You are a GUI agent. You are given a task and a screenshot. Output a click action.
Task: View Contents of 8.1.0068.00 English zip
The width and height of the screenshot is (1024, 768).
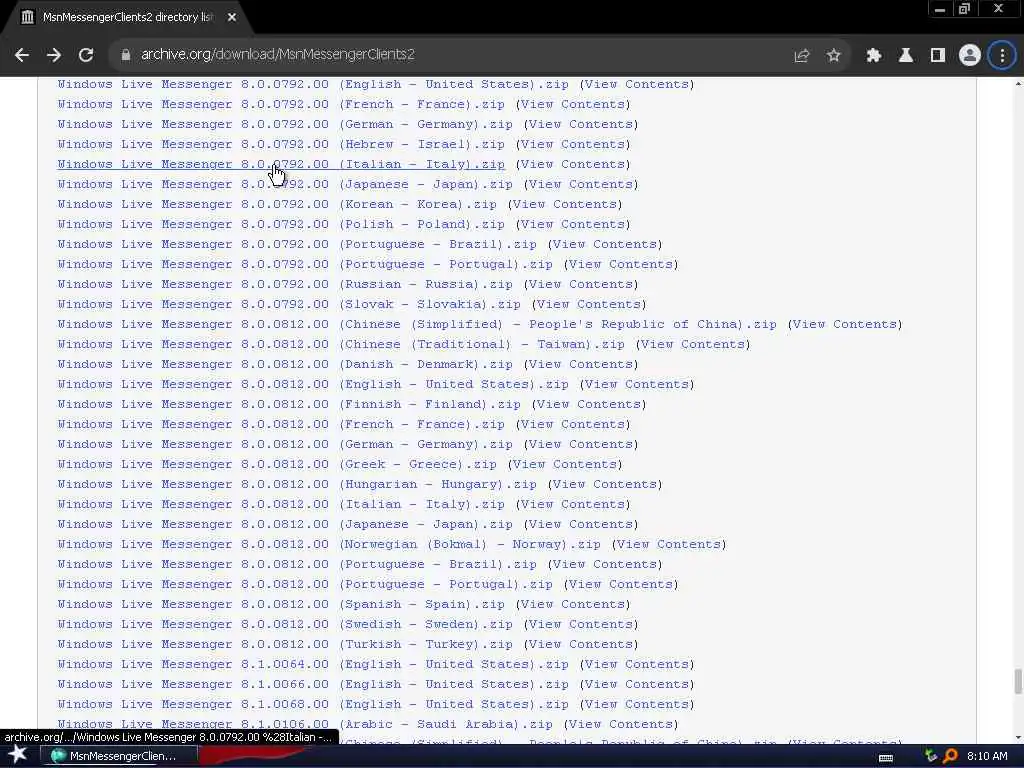coord(637,705)
